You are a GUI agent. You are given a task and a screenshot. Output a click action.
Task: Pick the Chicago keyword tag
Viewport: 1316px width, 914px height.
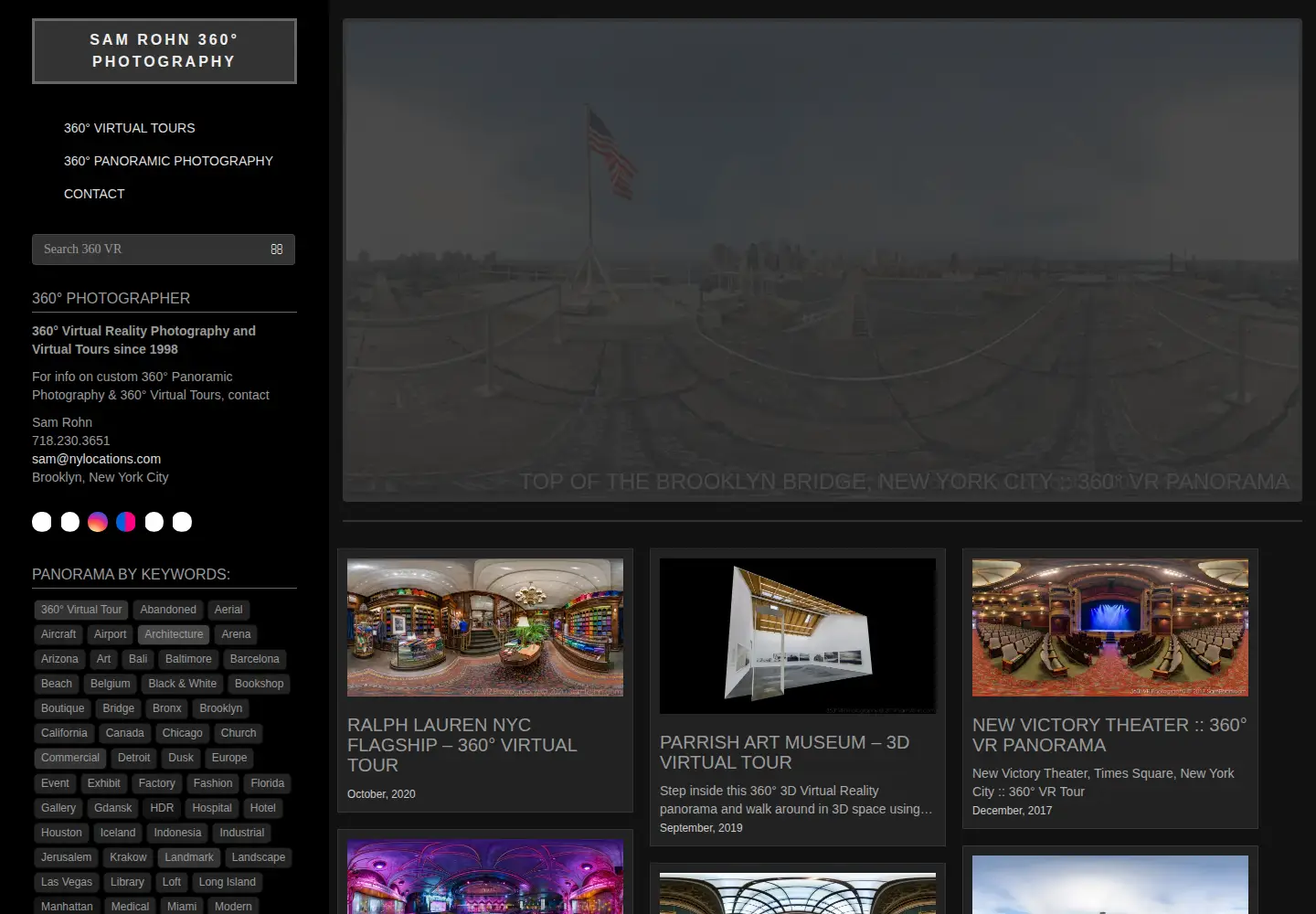(183, 733)
